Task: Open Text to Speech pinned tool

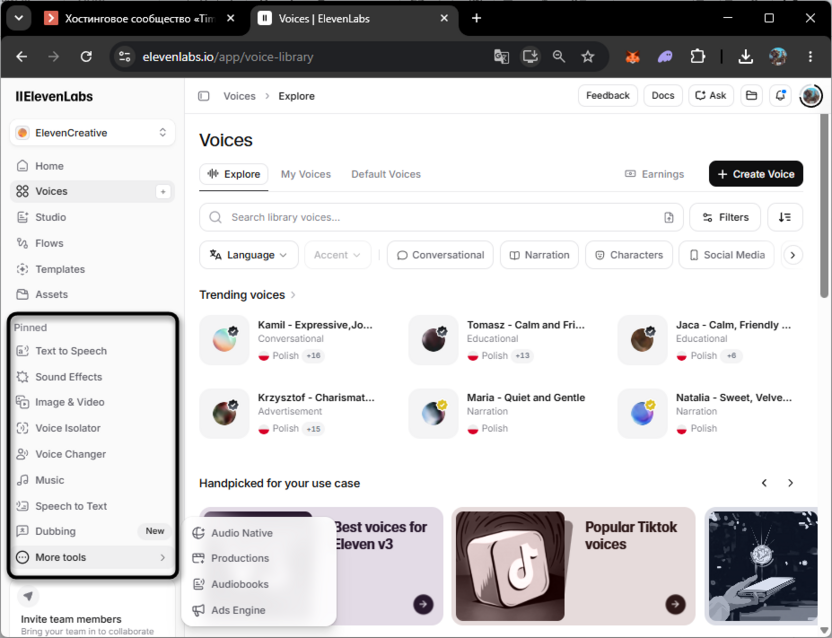Action: pos(92,351)
